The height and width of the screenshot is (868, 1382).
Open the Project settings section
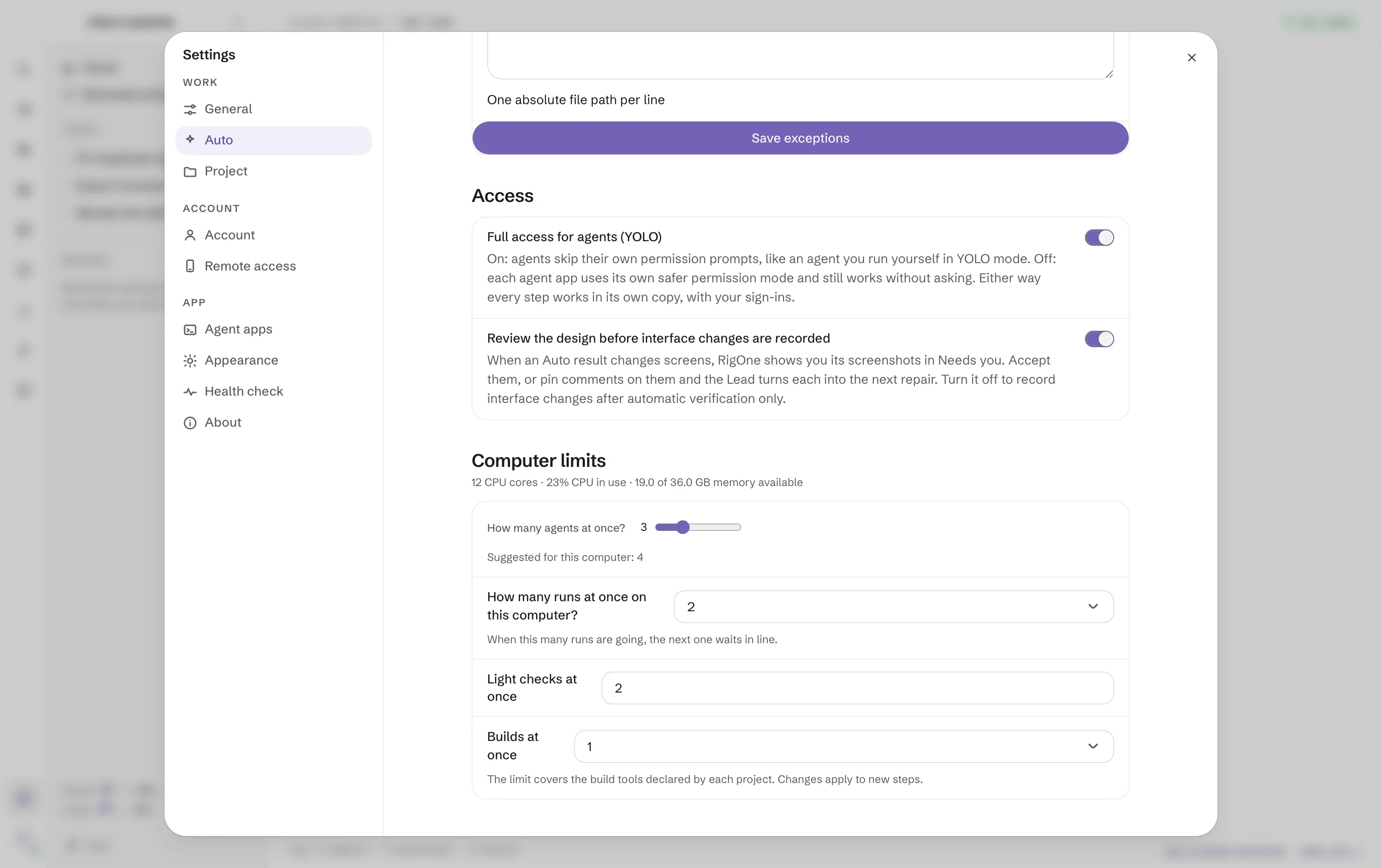click(274, 171)
